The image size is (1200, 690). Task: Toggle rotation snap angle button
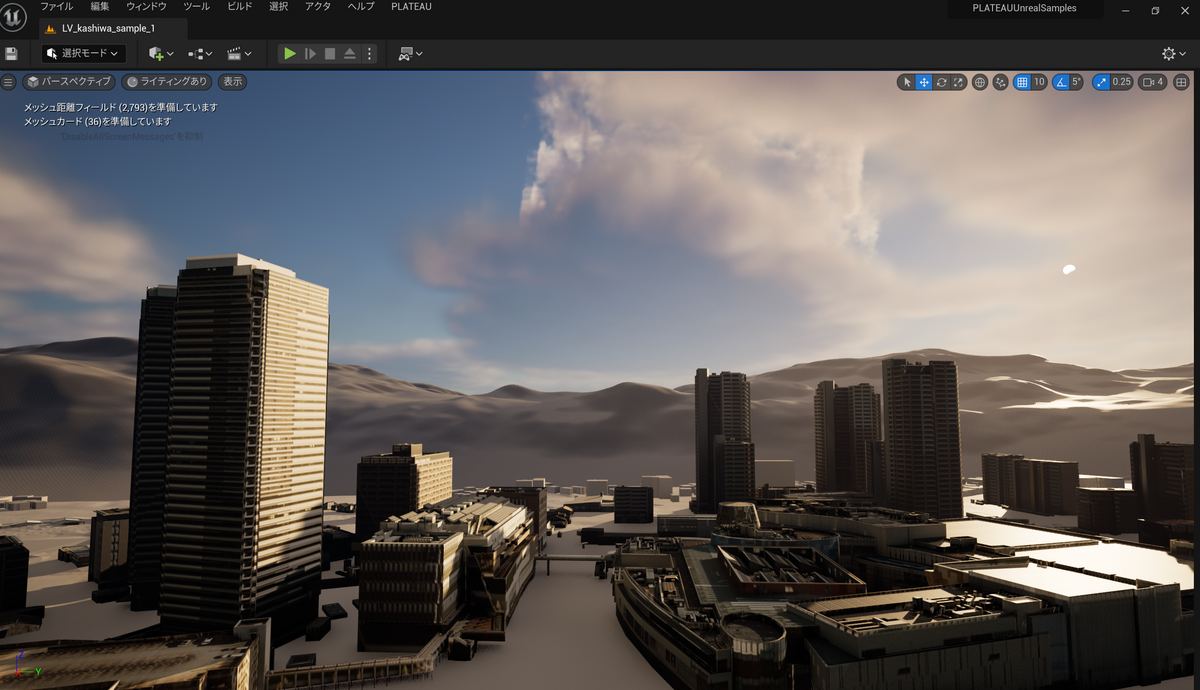[1061, 82]
